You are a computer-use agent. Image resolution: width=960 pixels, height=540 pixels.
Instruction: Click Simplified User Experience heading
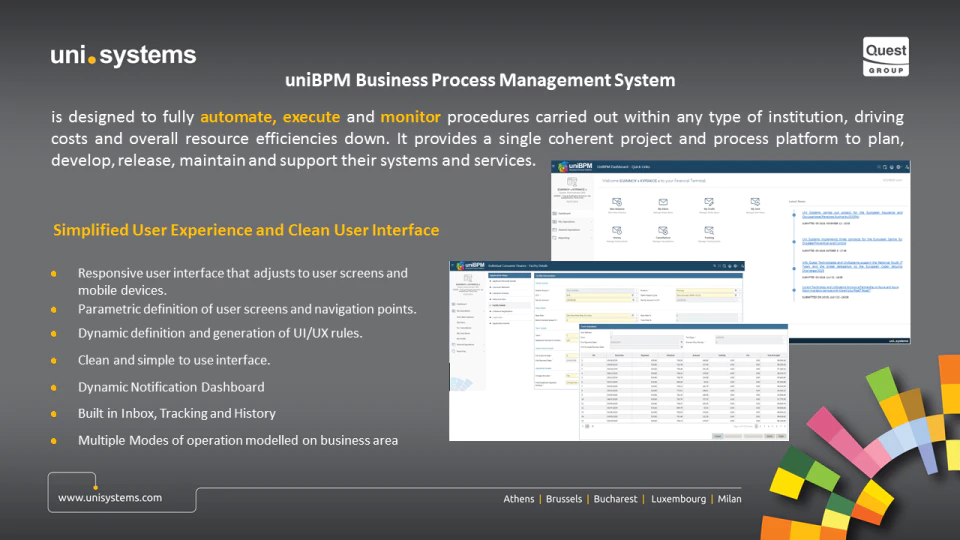(x=246, y=230)
